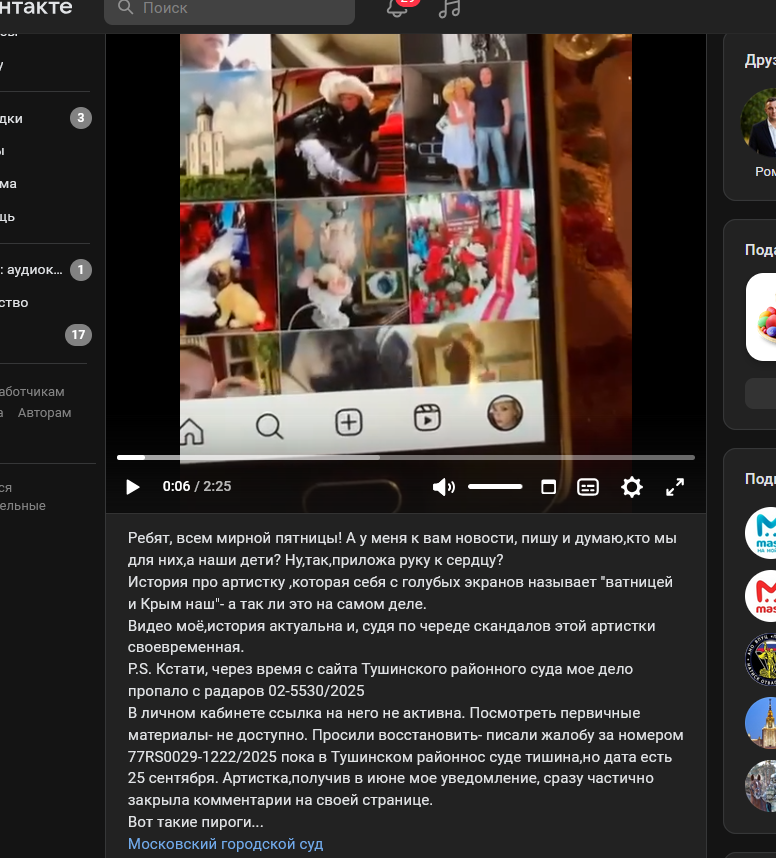This screenshot has width=776, height=858.
Task: Open the Авторам footer link
Action: point(44,412)
